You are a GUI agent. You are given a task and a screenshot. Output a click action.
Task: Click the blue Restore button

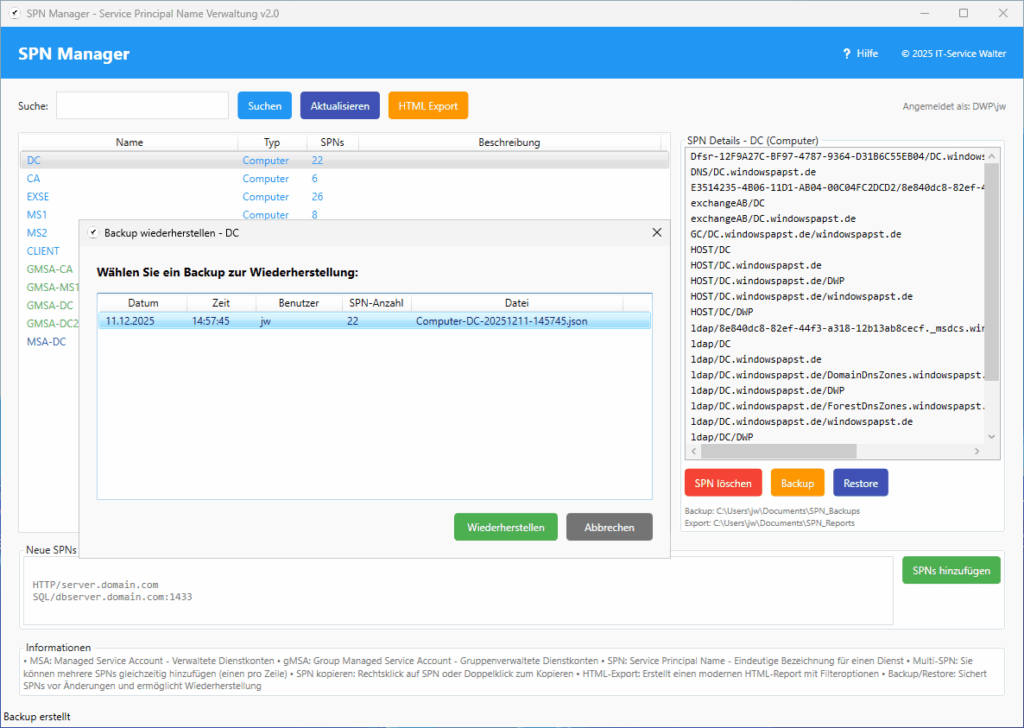(x=860, y=482)
